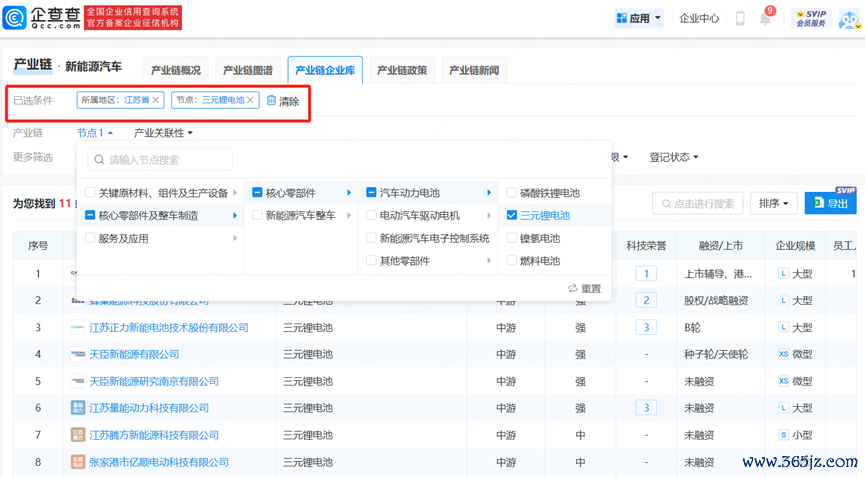Switch to 产业链政策 tab
865x477 pixels.
point(402,70)
